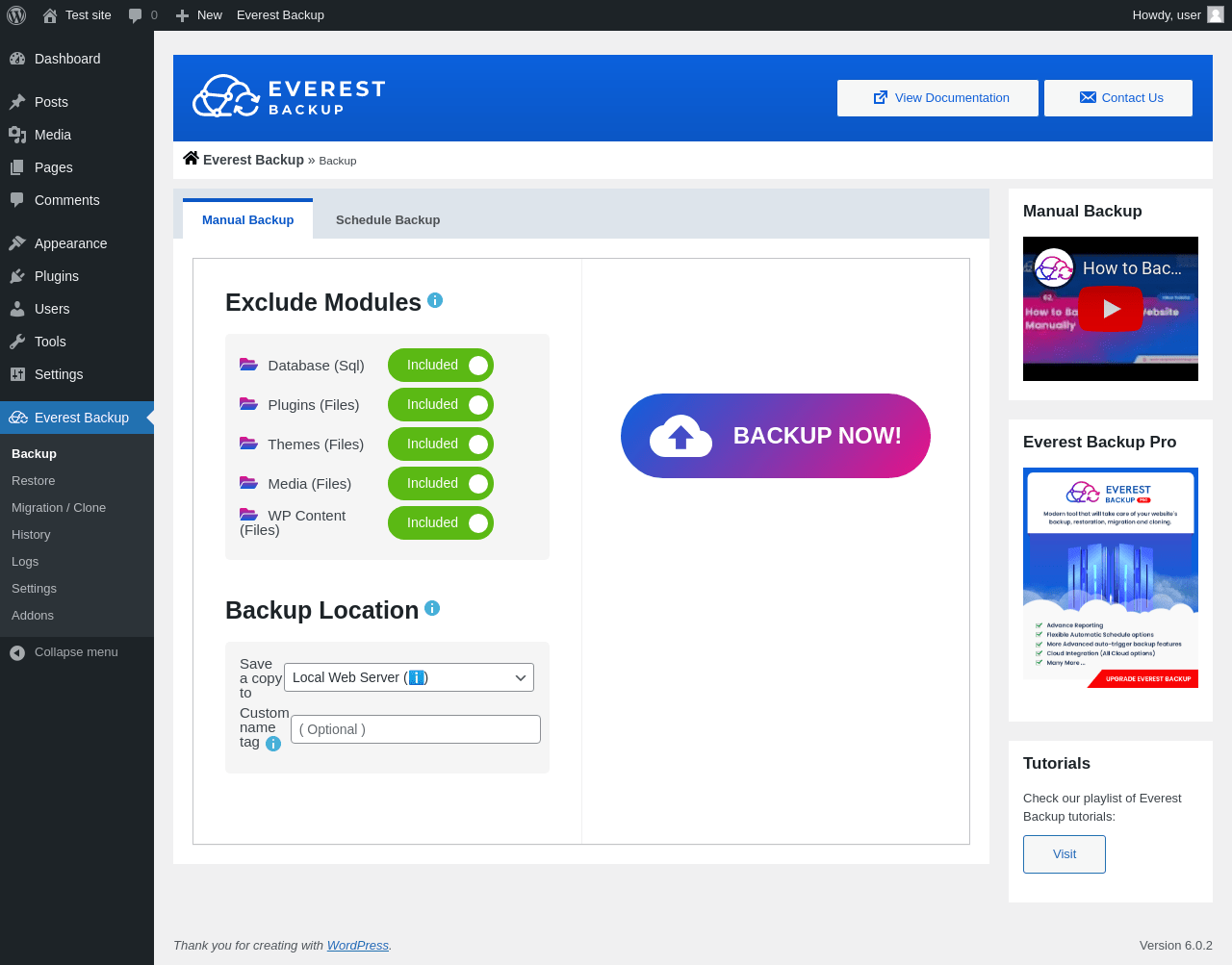Click the Users person icon in sidebar
The width and height of the screenshot is (1232, 965).
point(17,309)
